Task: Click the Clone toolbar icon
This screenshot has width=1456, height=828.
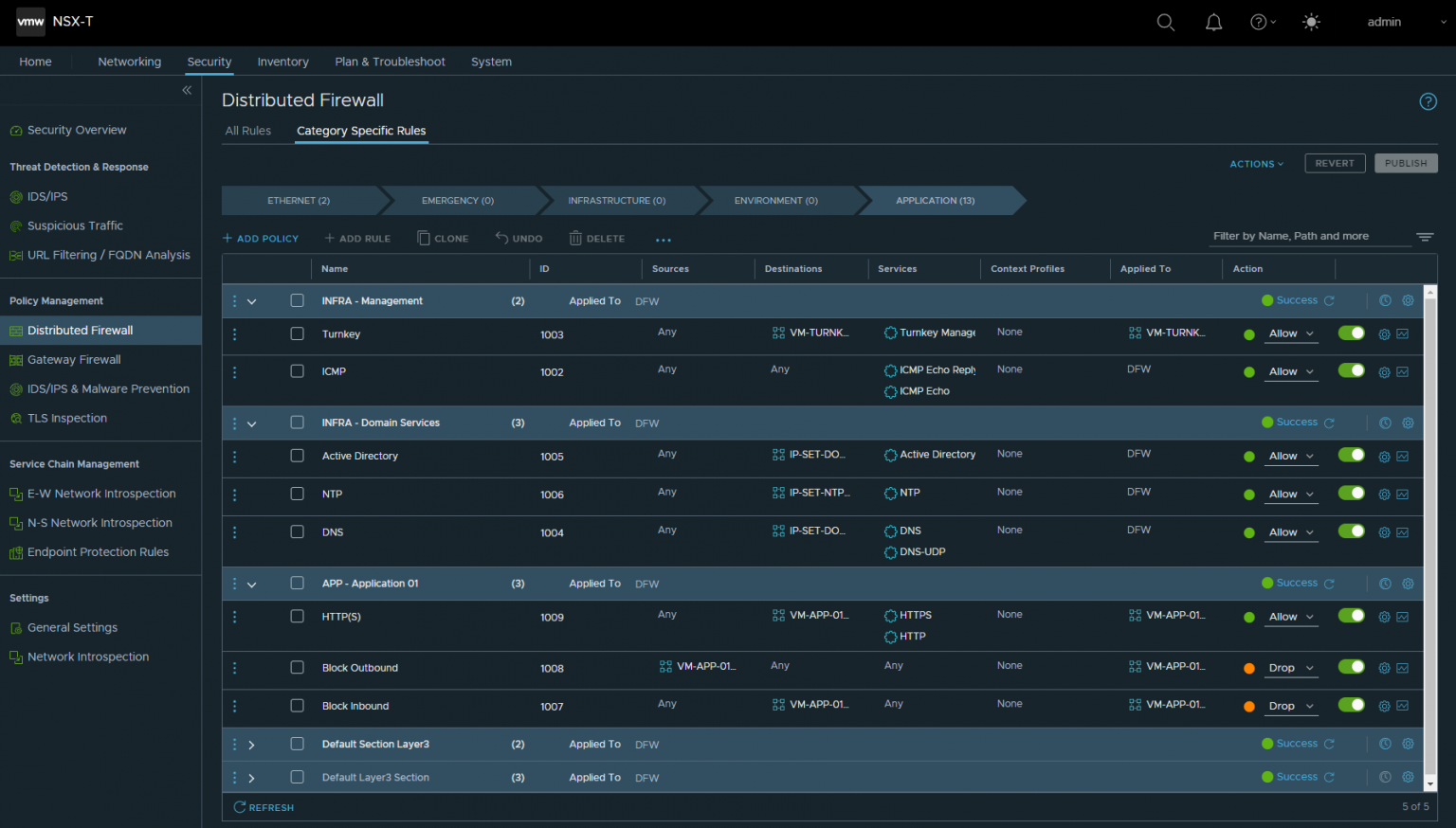Action: [443, 238]
